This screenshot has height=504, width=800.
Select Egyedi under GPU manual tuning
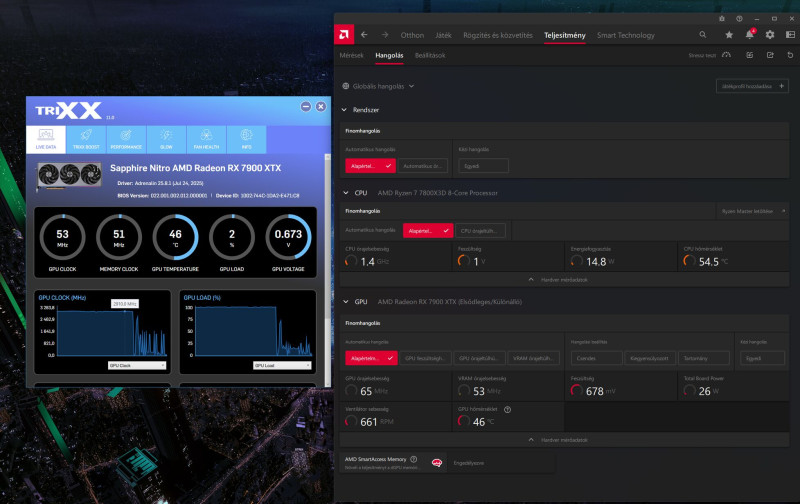click(762, 358)
